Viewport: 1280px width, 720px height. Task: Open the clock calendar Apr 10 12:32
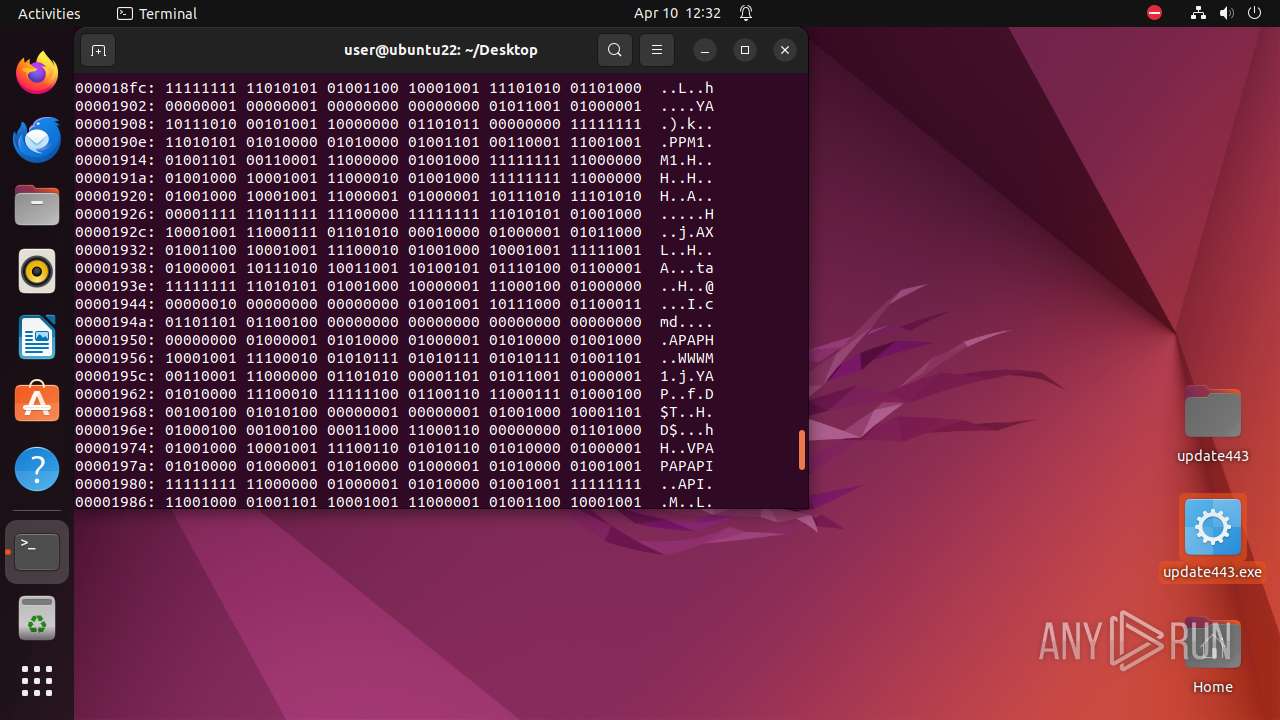677,13
